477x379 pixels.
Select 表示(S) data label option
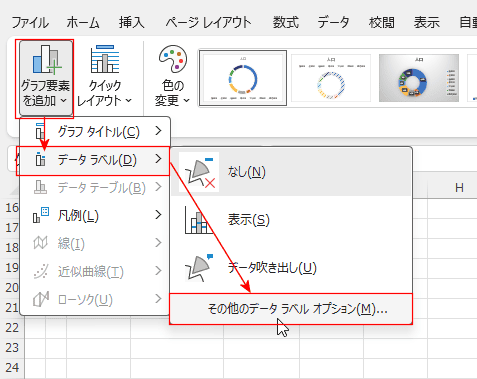coord(292,220)
